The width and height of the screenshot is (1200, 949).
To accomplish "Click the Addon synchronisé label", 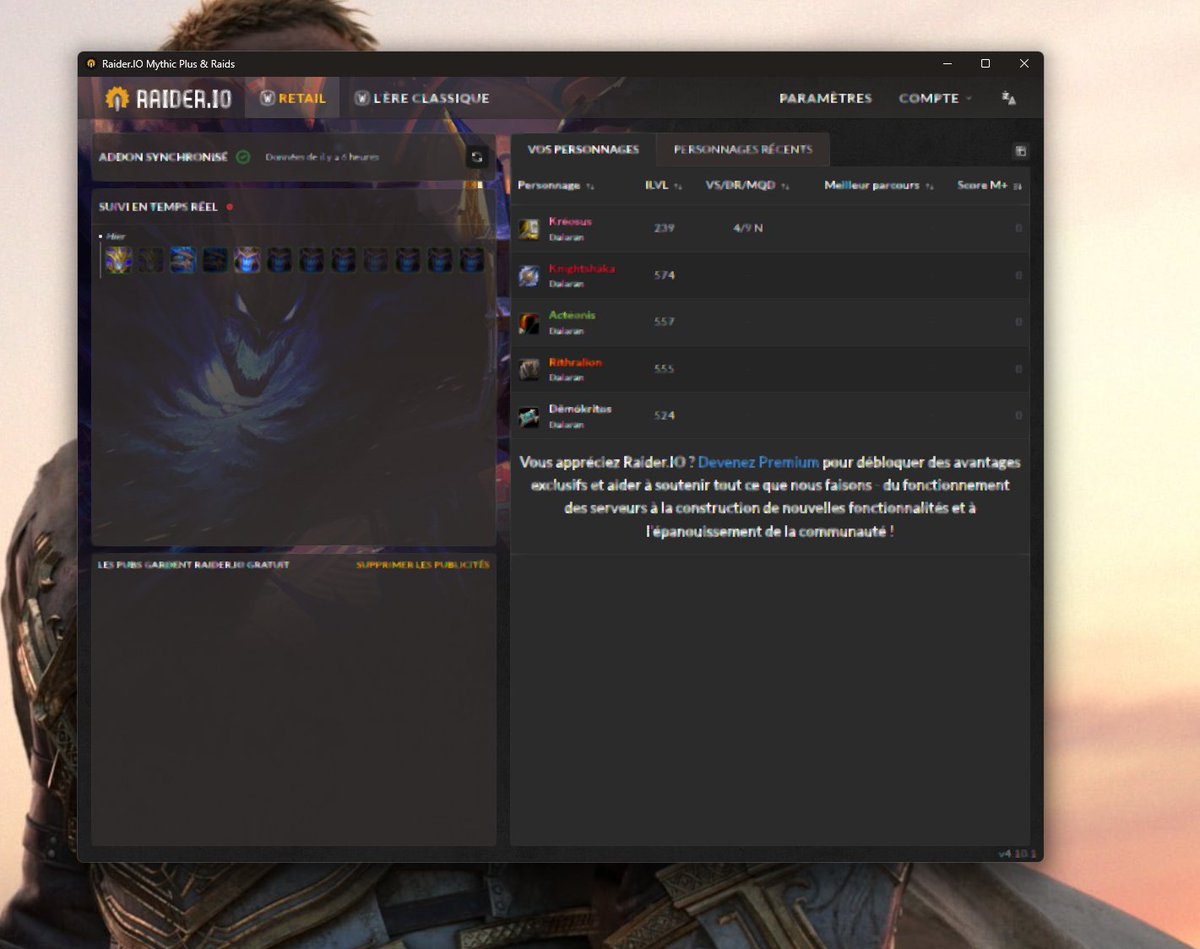I will tap(163, 157).
